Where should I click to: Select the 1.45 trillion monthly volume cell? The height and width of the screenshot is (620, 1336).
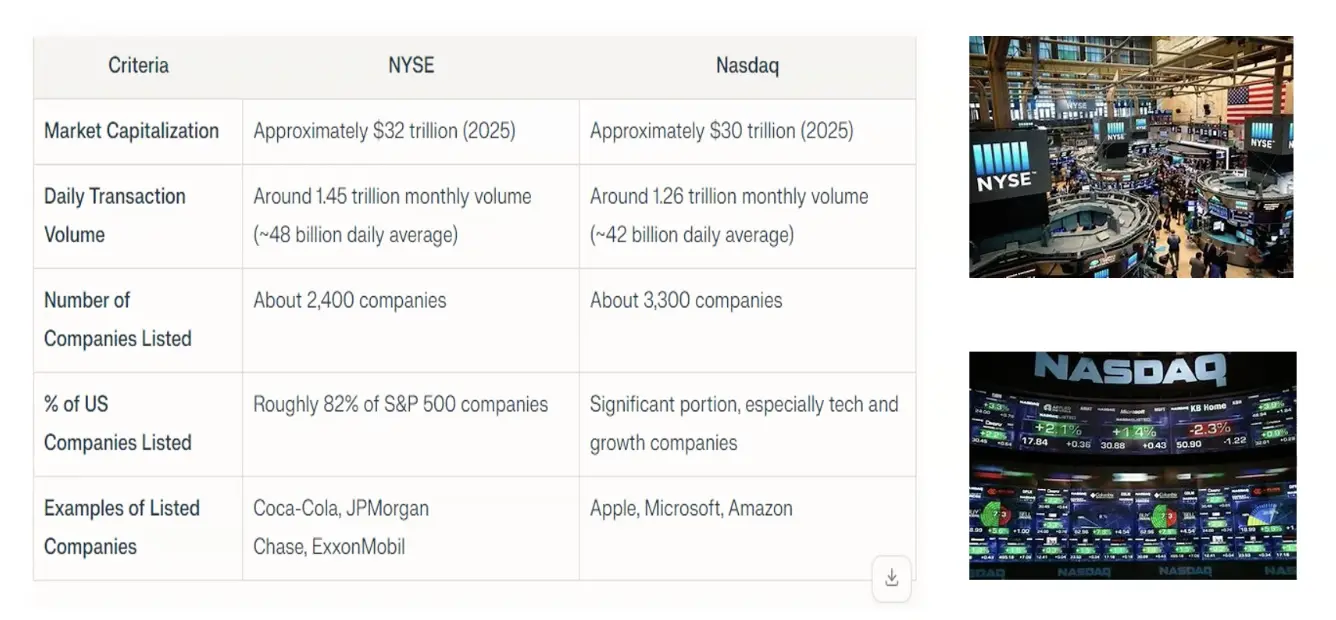(392, 215)
